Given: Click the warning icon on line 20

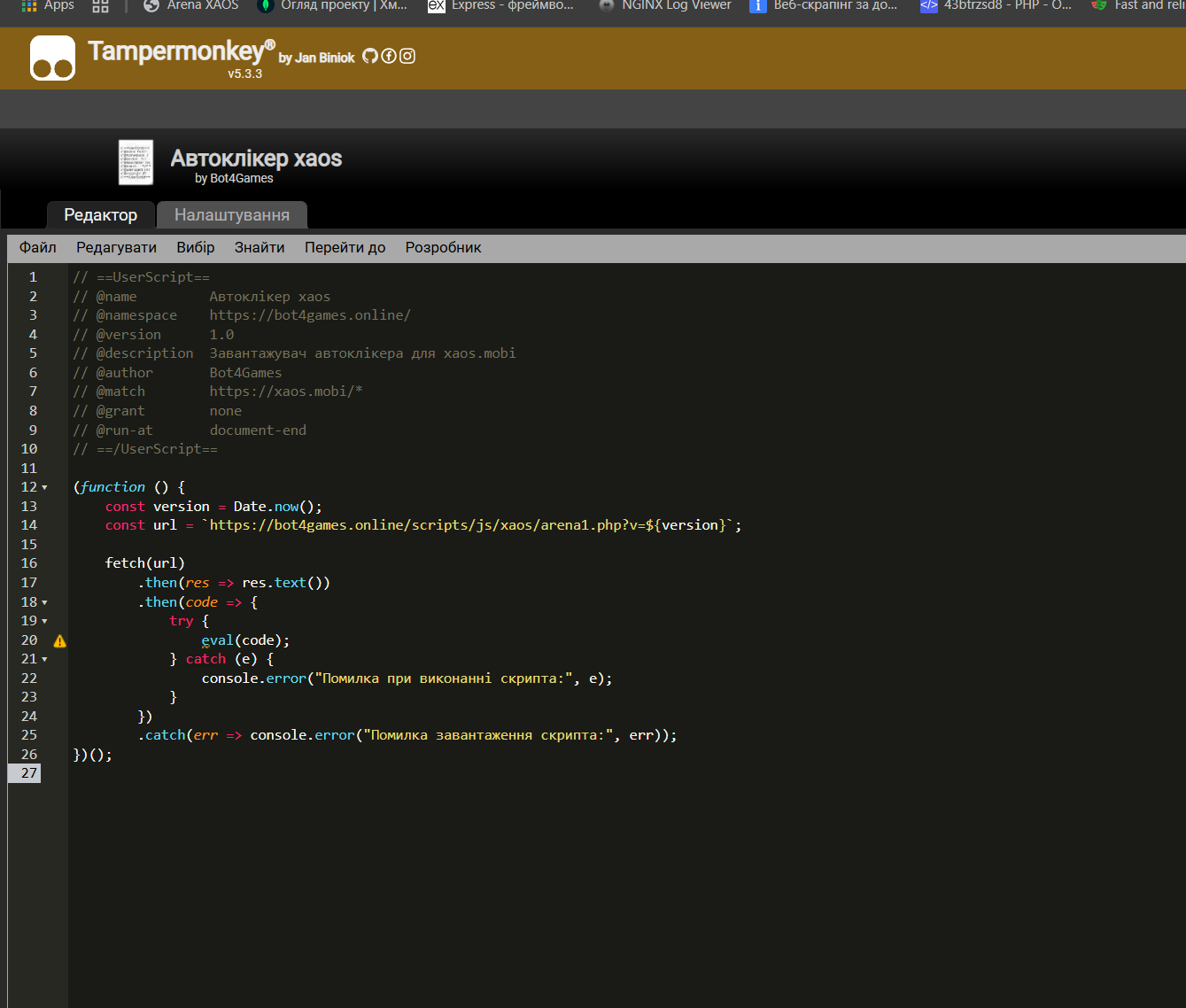Looking at the screenshot, I should pos(60,640).
